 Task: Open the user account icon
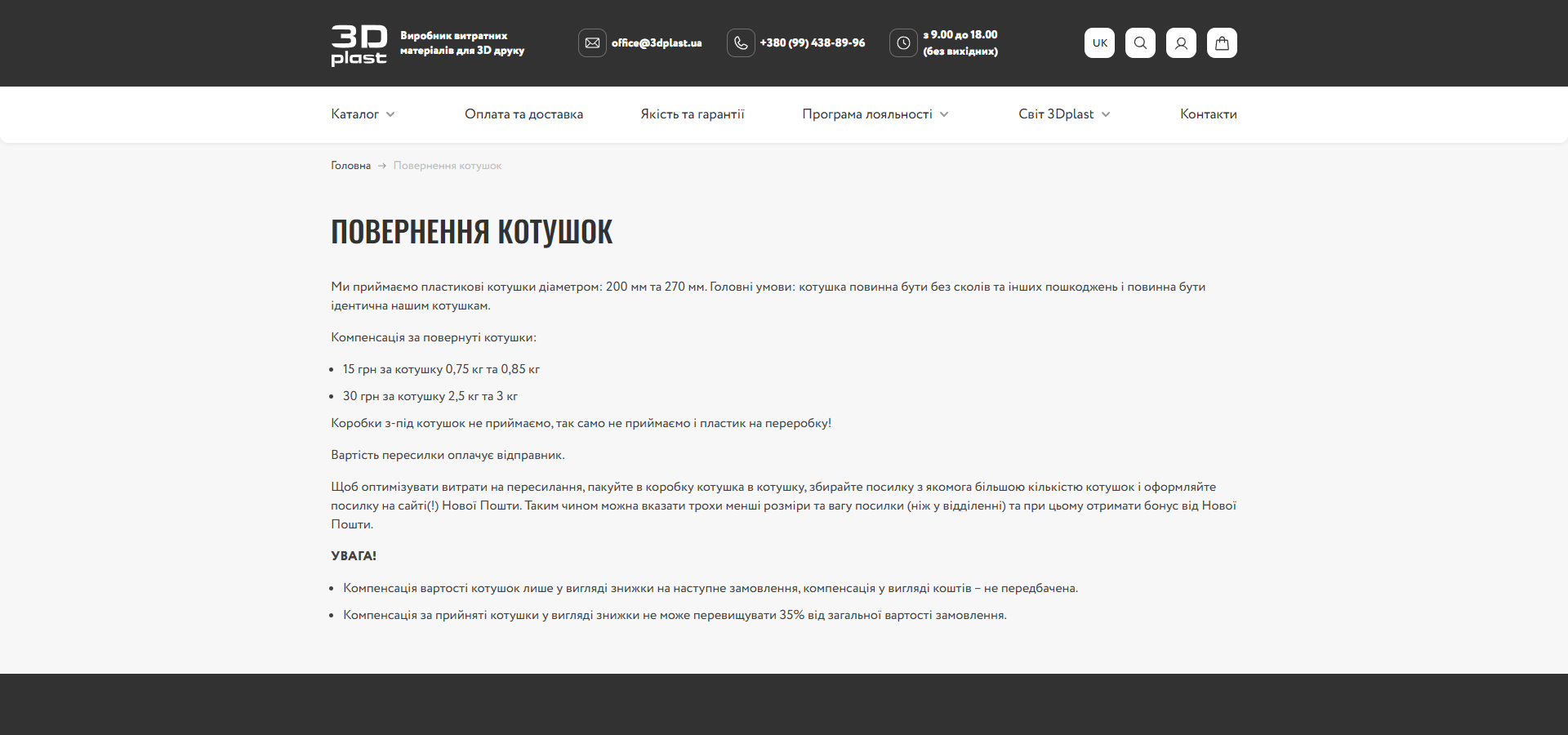coord(1181,42)
